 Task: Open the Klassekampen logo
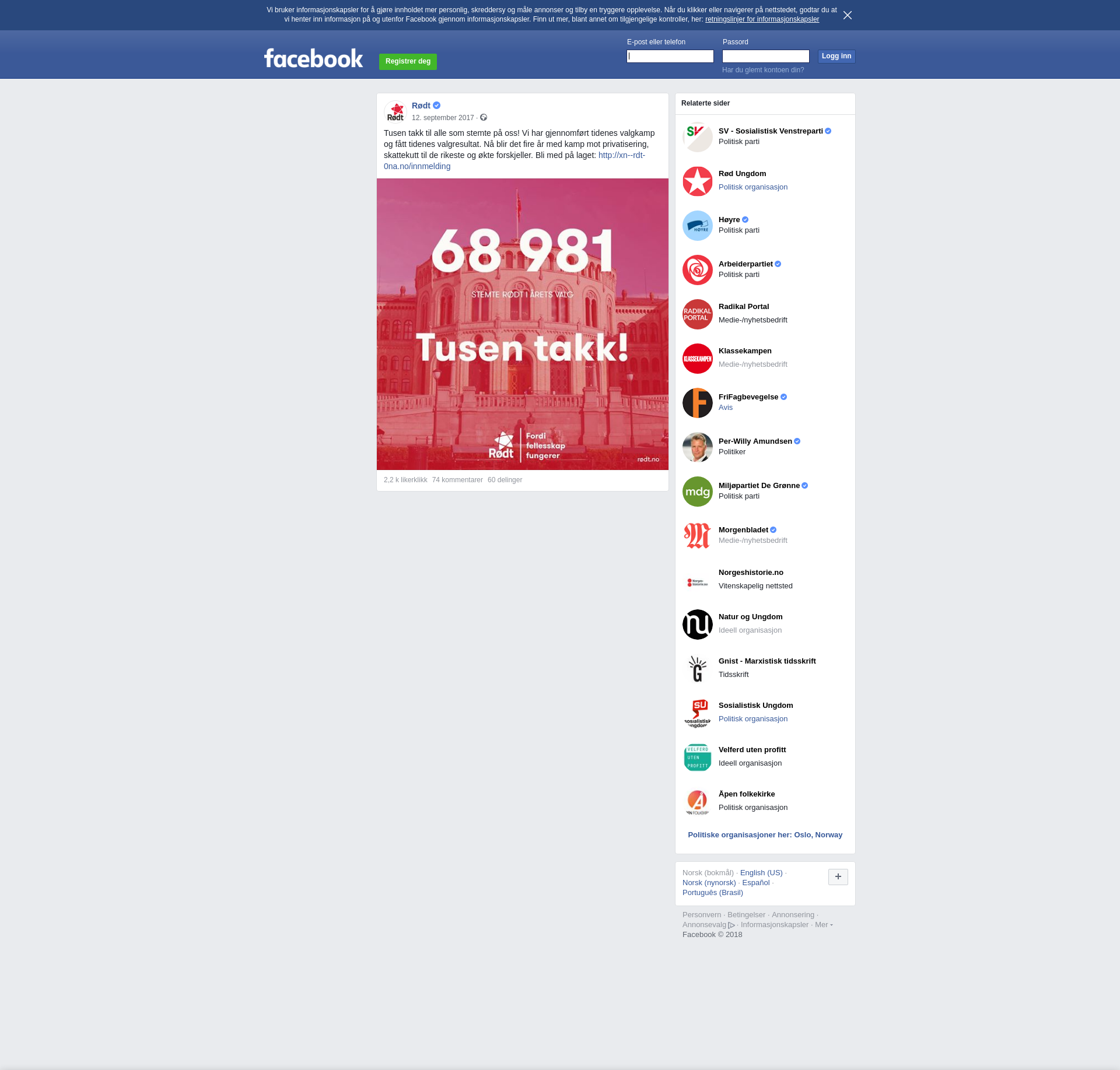point(698,359)
